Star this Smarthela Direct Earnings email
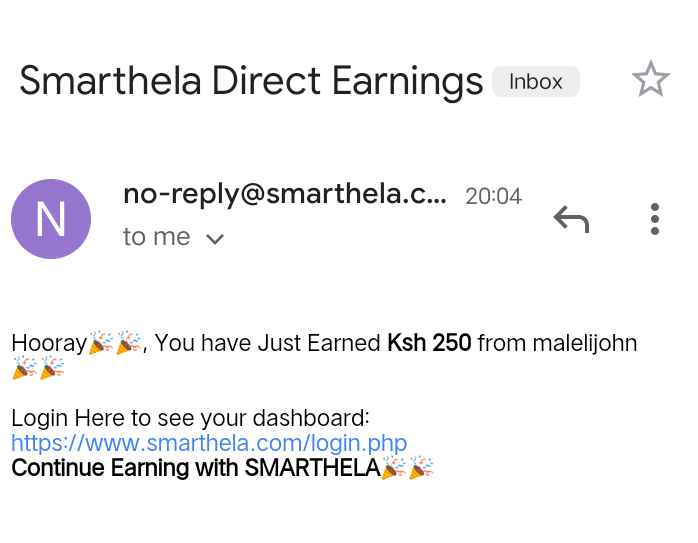Screen dimensions: 698x543 651,80
